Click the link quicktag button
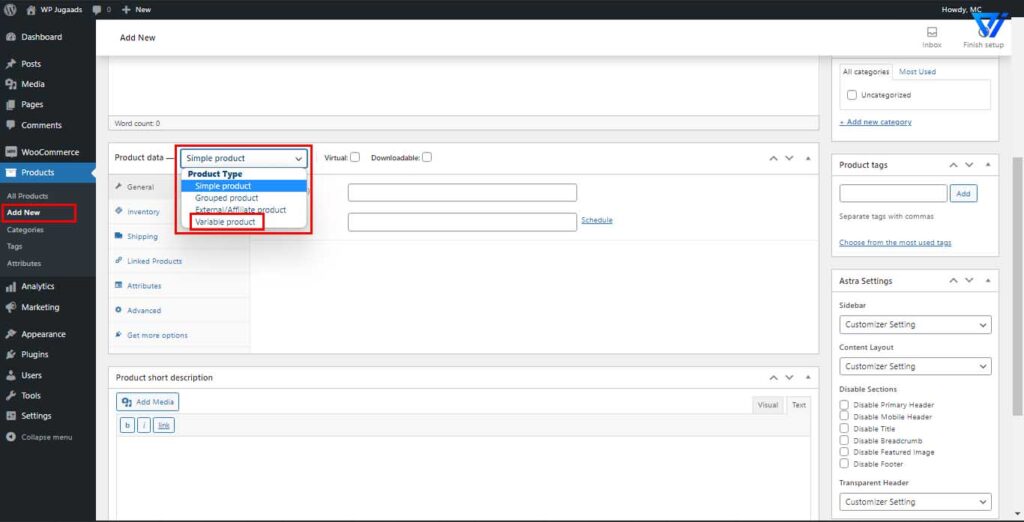 [164, 426]
